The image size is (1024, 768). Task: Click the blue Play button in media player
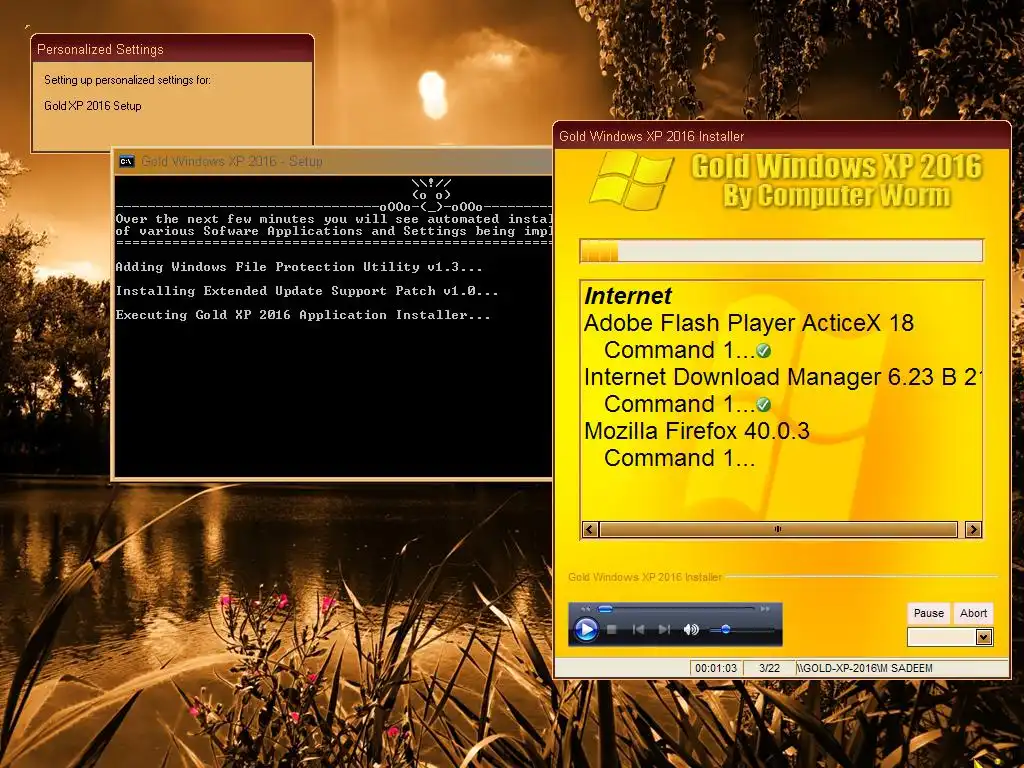point(586,630)
